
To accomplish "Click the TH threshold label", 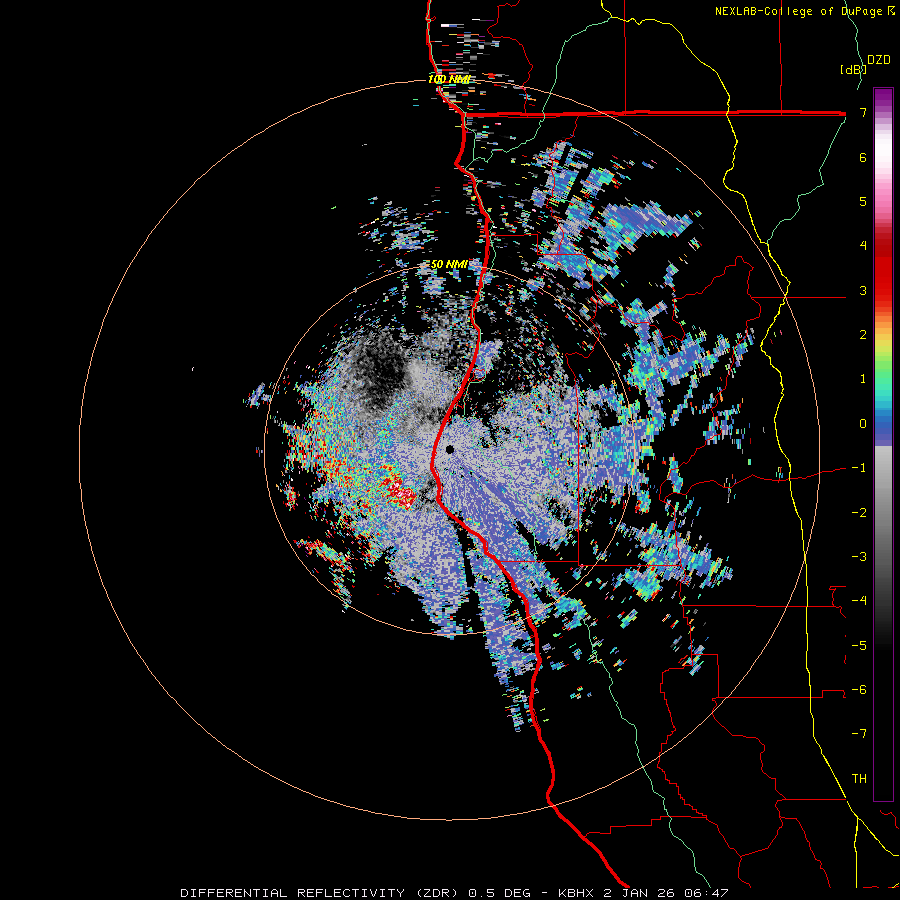I will tap(859, 778).
